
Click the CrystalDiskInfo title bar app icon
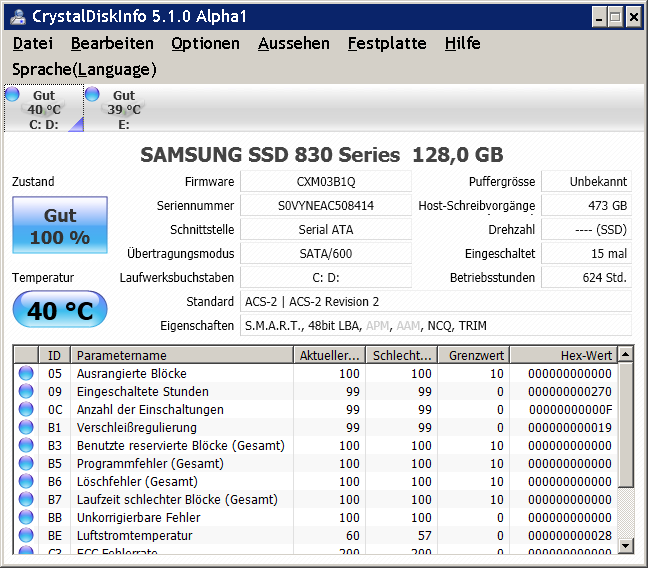(x=18, y=17)
